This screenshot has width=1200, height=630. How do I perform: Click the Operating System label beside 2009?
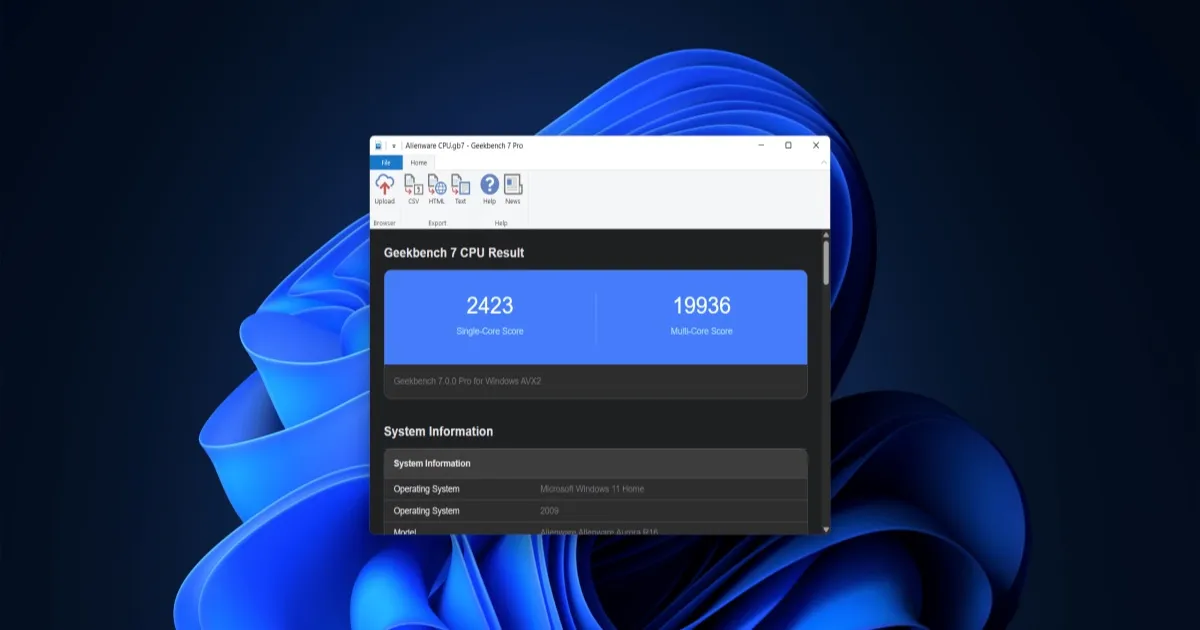427,511
